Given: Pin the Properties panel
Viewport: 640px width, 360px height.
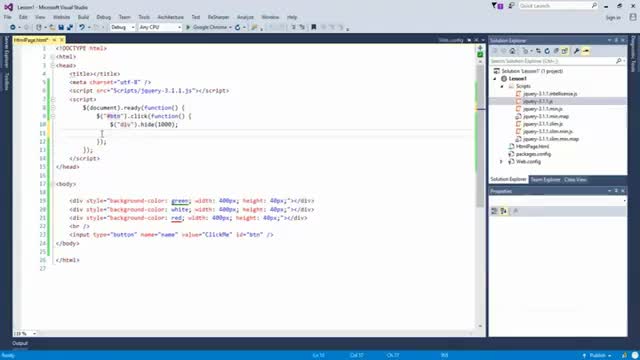Looking at the screenshot, I should 616,191.
